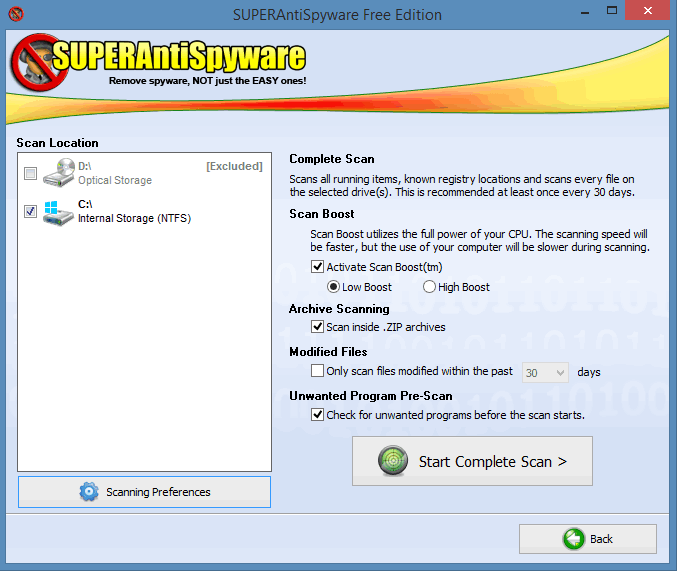Select the Low Boost radio option
677x571 pixels.
tap(334, 287)
